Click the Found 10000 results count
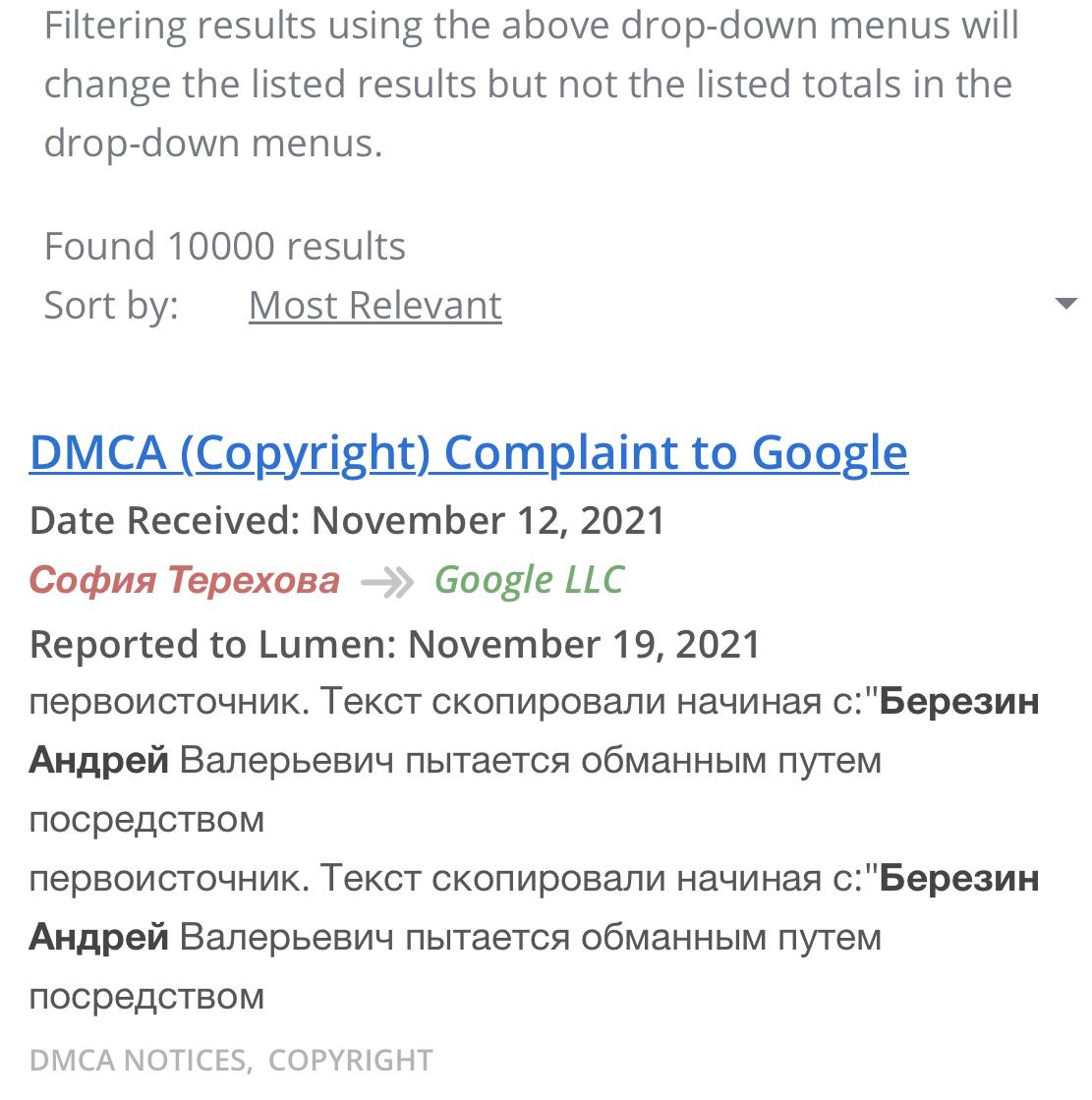 [225, 246]
